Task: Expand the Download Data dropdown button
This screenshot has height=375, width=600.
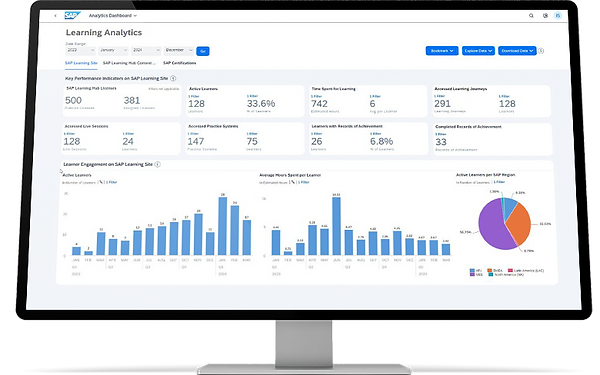Action: click(x=517, y=51)
